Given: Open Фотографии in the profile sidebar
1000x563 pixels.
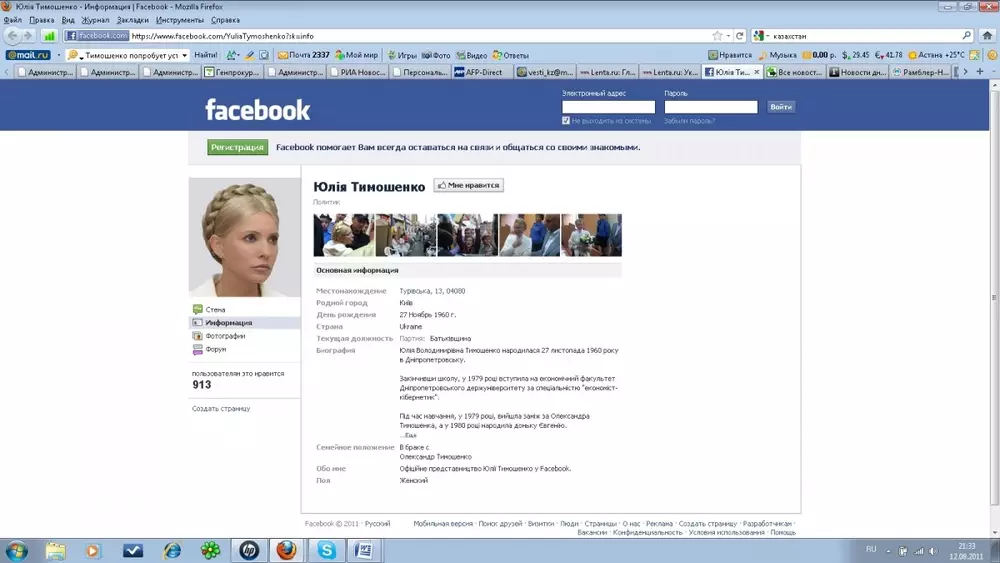Looking at the screenshot, I should pyautogui.click(x=225, y=336).
